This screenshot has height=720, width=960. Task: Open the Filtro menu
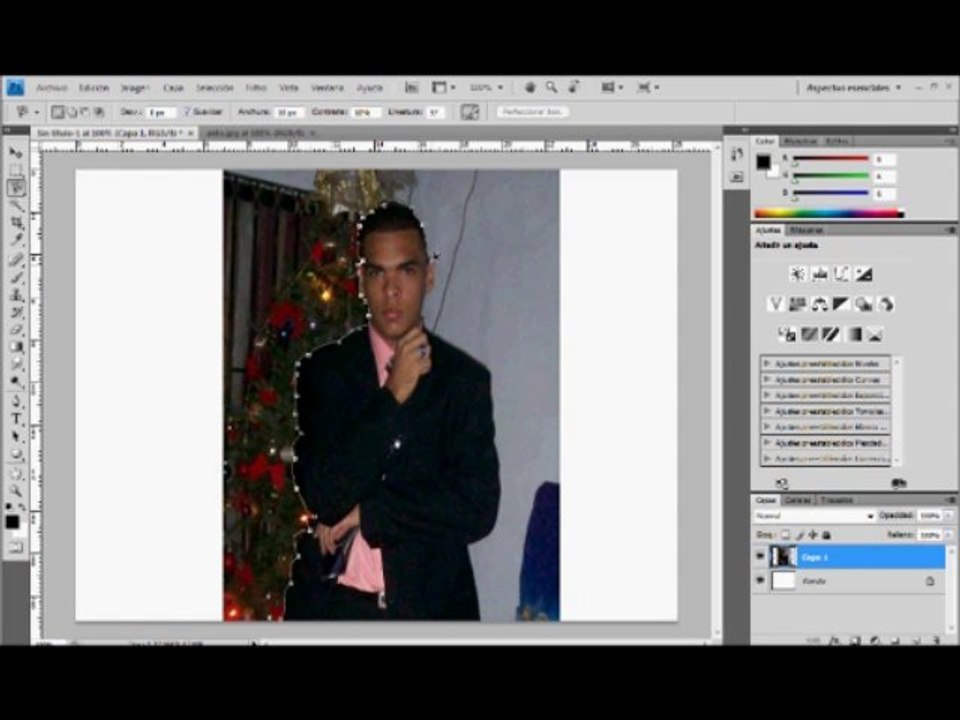tap(256, 88)
